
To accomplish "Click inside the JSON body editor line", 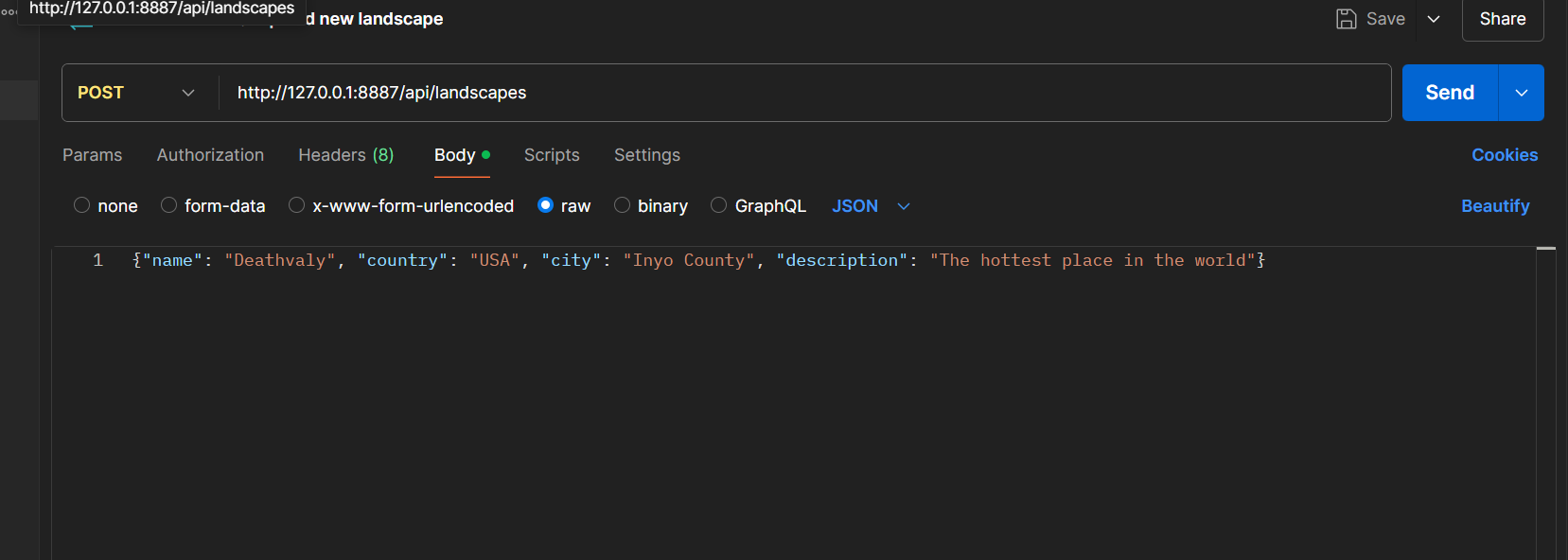I will point(698,260).
